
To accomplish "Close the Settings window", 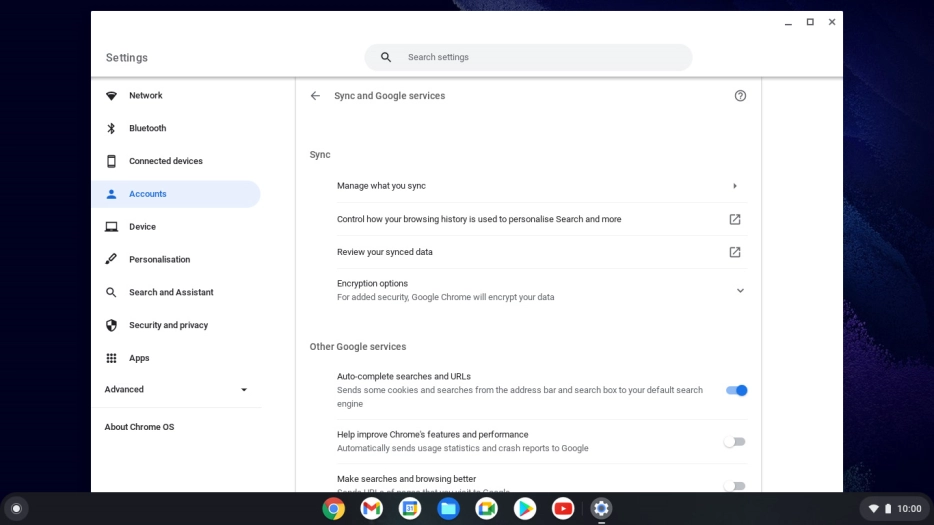I will pyautogui.click(x=832, y=22).
